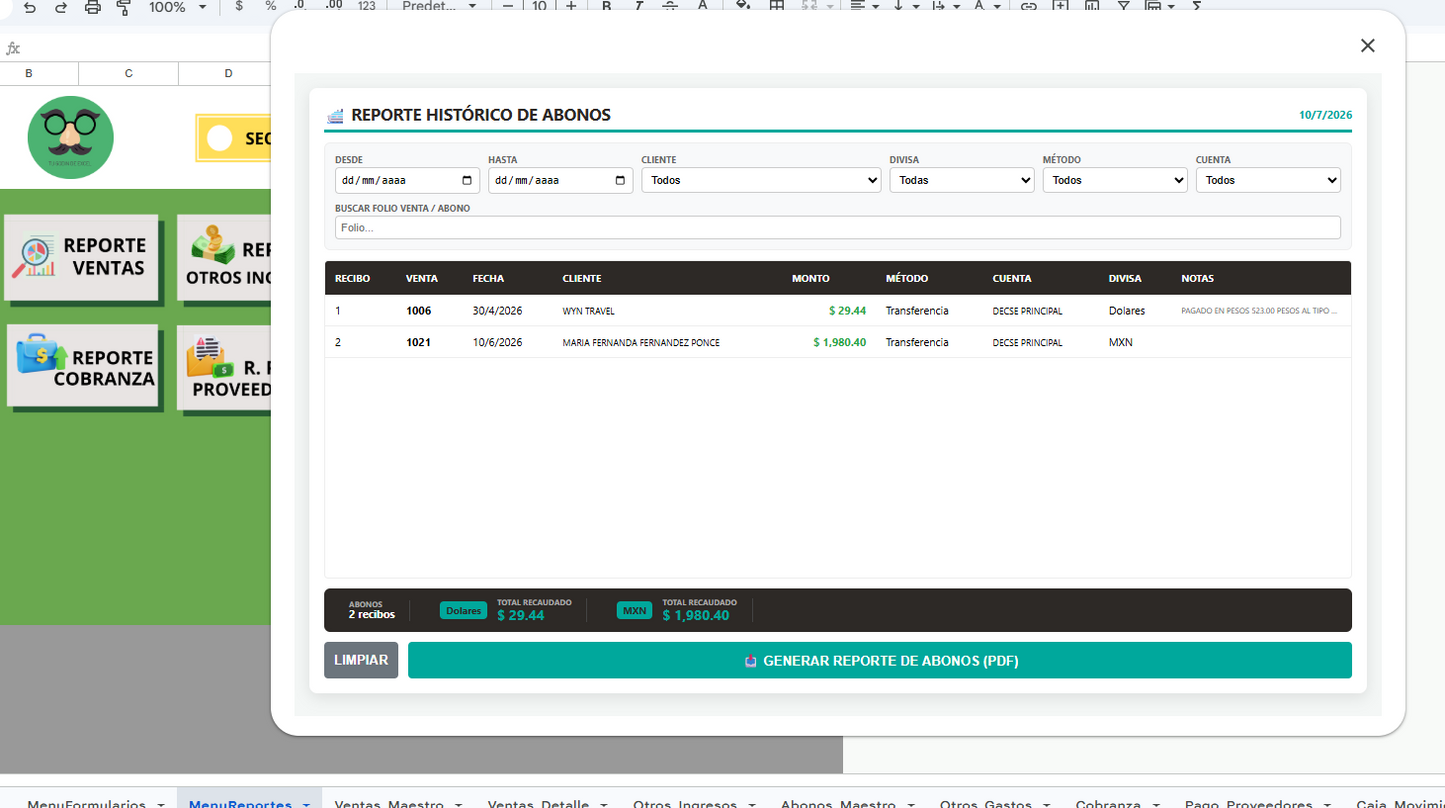Viewport: 1445px width, 808px height.
Task: Open the Cuenta filter dropdown
Action: (x=1268, y=180)
